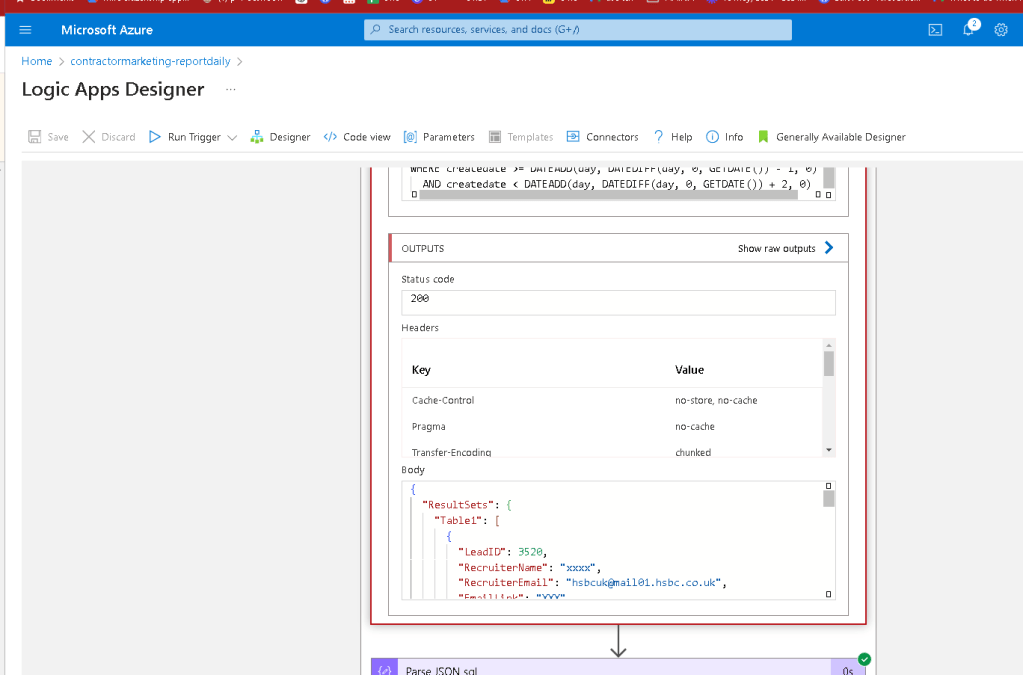Image resolution: width=1023 pixels, height=675 pixels.
Task: Click the RecruiterName "xxxx" line
Action: 529,567
